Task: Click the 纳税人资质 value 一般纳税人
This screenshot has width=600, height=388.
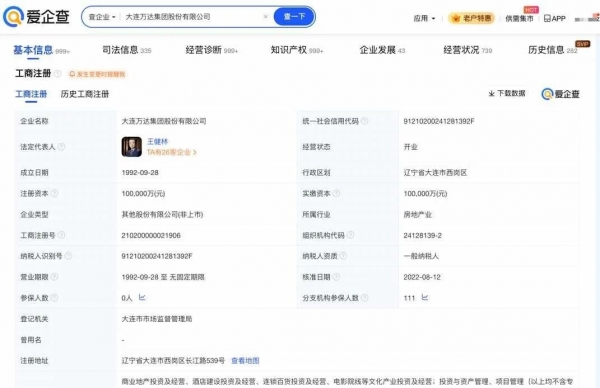Action: [x=421, y=256]
